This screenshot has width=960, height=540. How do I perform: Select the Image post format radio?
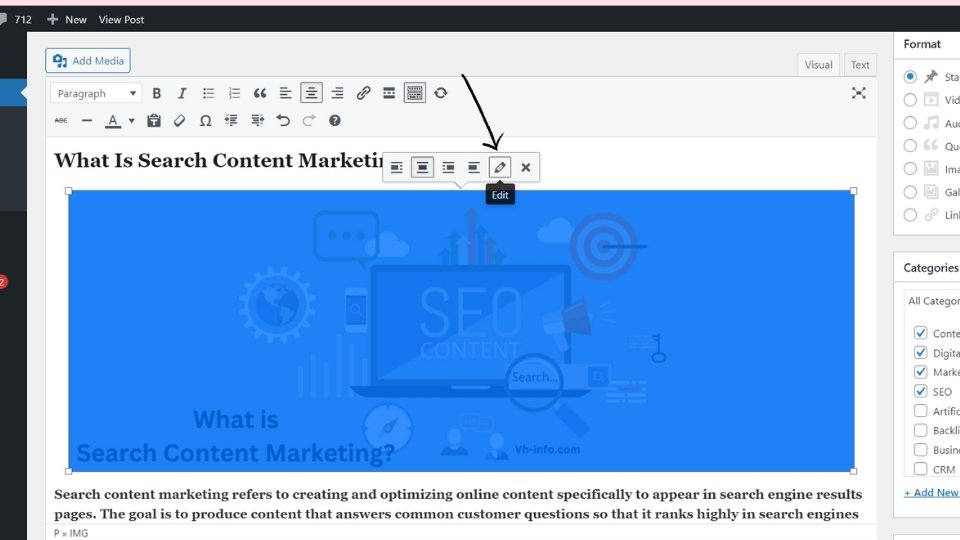[x=910, y=169]
